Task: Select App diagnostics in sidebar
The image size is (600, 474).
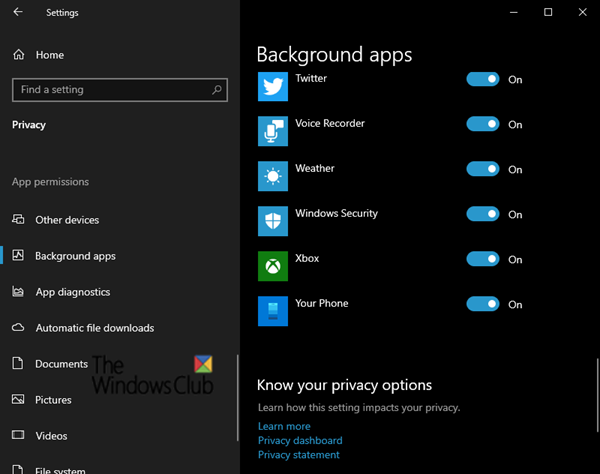Action: click(x=72, y=292)
